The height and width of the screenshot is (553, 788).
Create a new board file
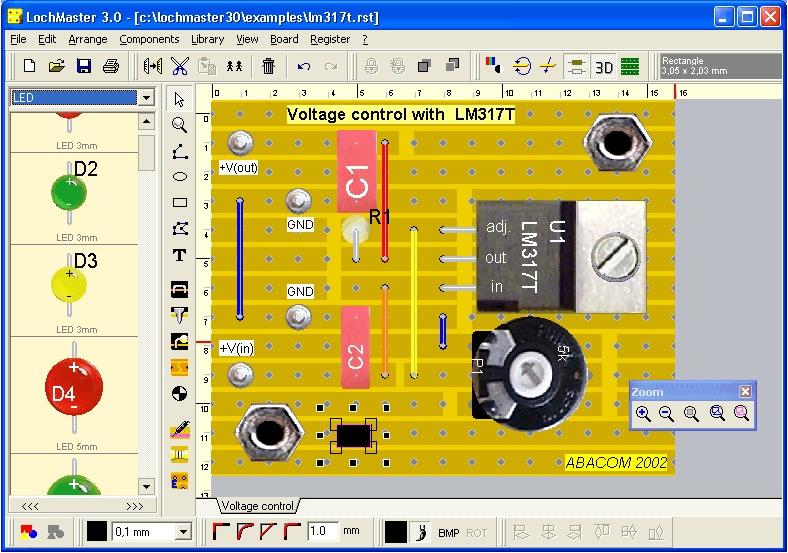tap(29, 66)
